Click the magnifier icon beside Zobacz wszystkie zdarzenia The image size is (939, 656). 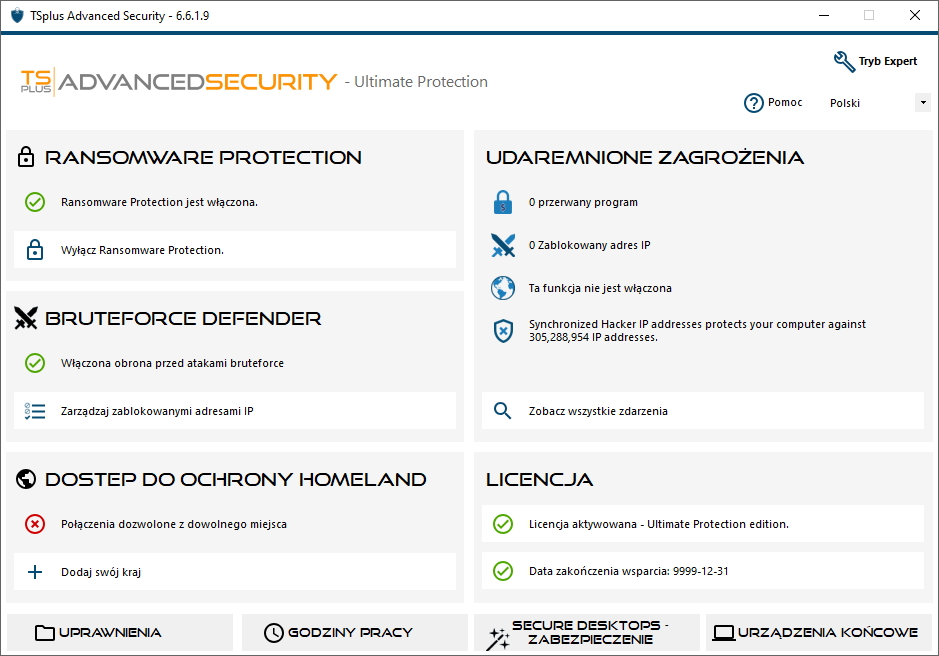[x=502, y=411]
